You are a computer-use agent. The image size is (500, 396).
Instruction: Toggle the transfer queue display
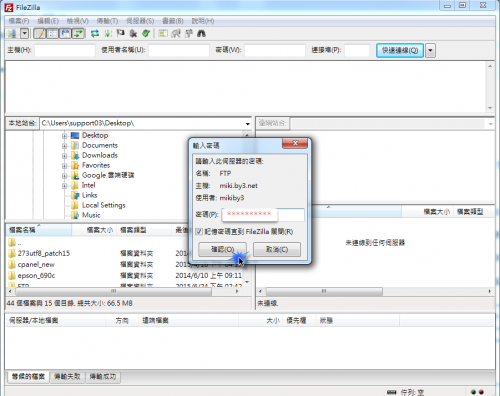(x=78, y=33)
